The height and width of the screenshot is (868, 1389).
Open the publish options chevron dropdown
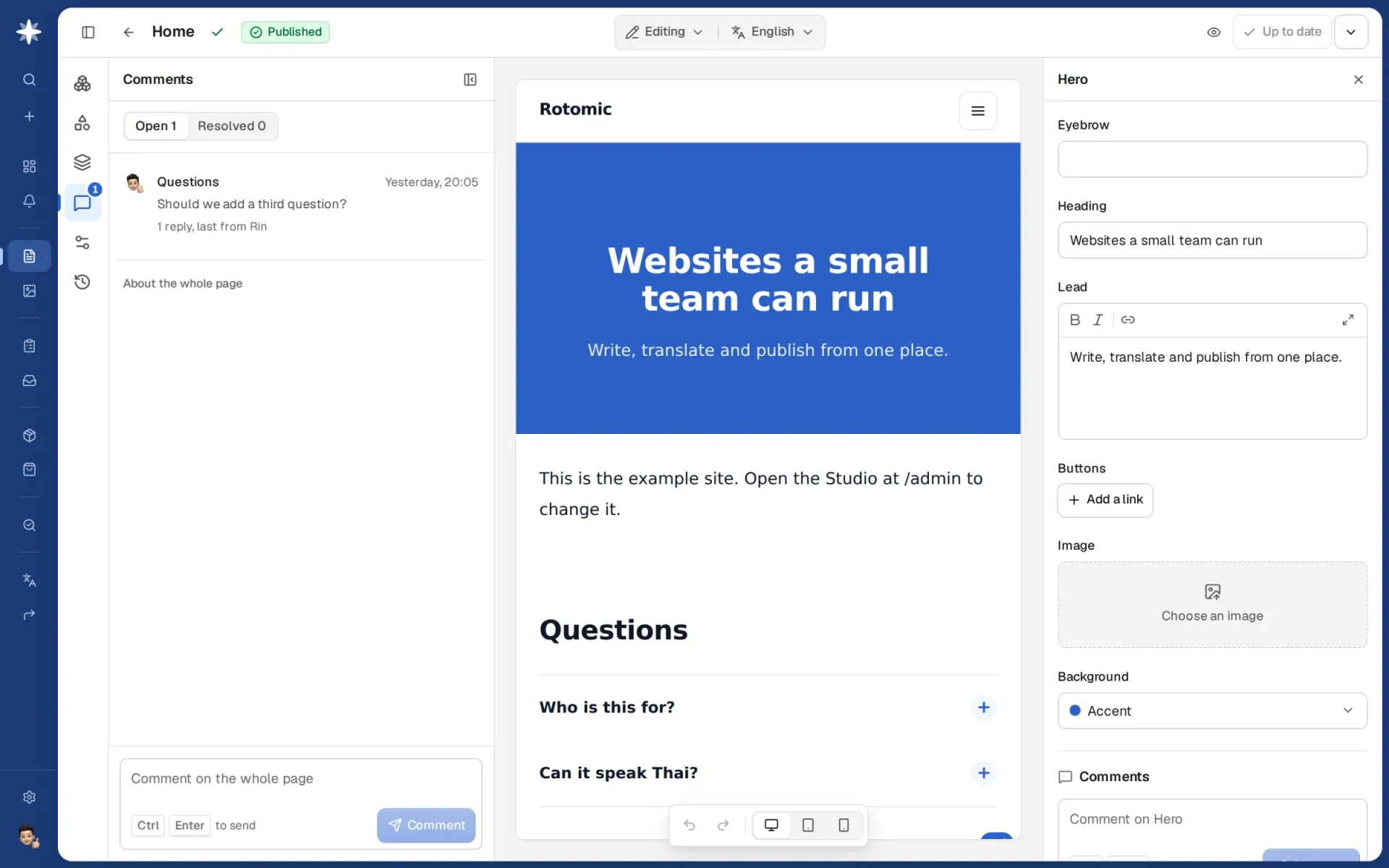point(1351,32)
